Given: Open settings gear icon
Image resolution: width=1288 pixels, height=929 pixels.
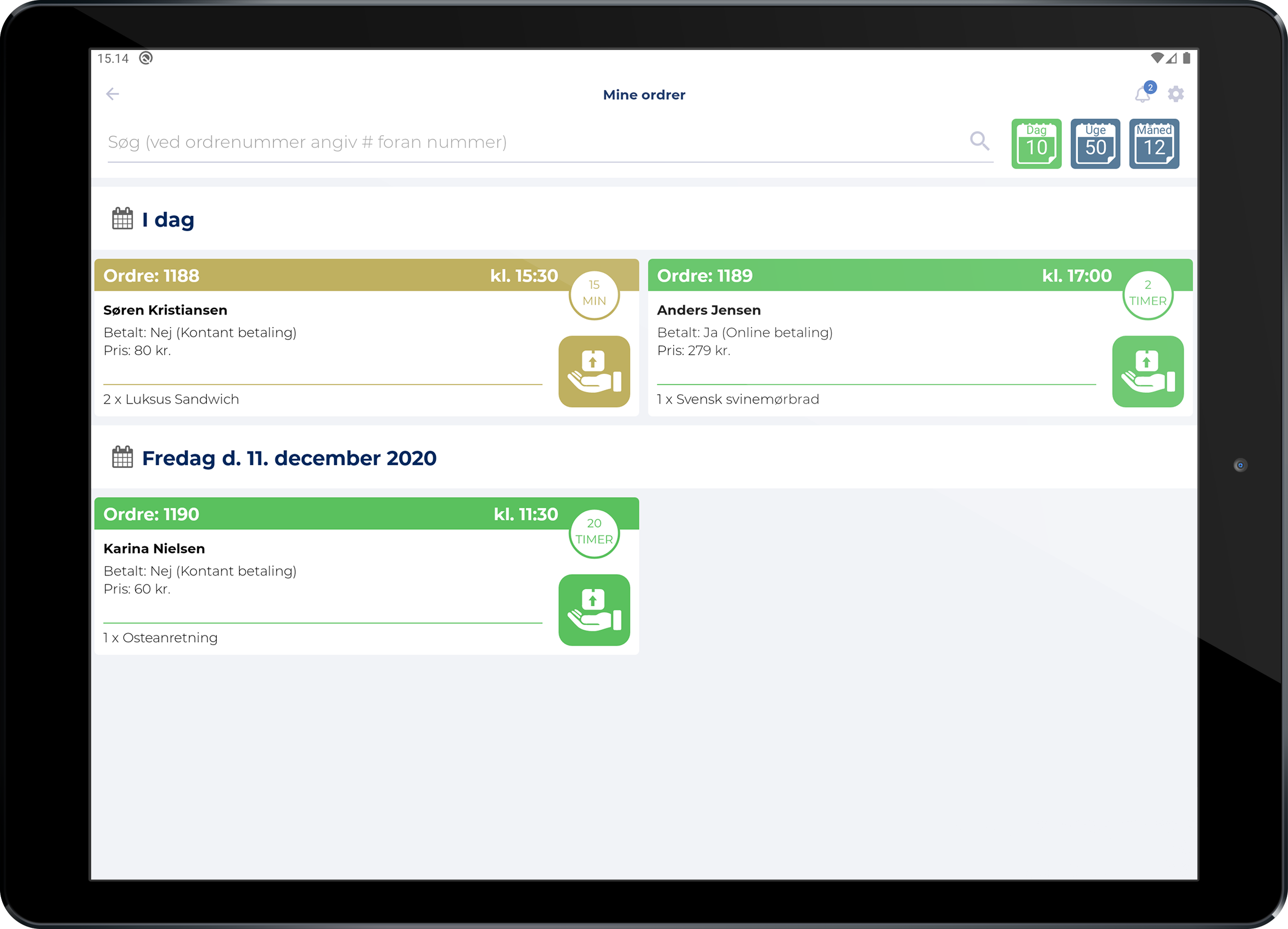Looking at the screenshot, I should 1175,94.
